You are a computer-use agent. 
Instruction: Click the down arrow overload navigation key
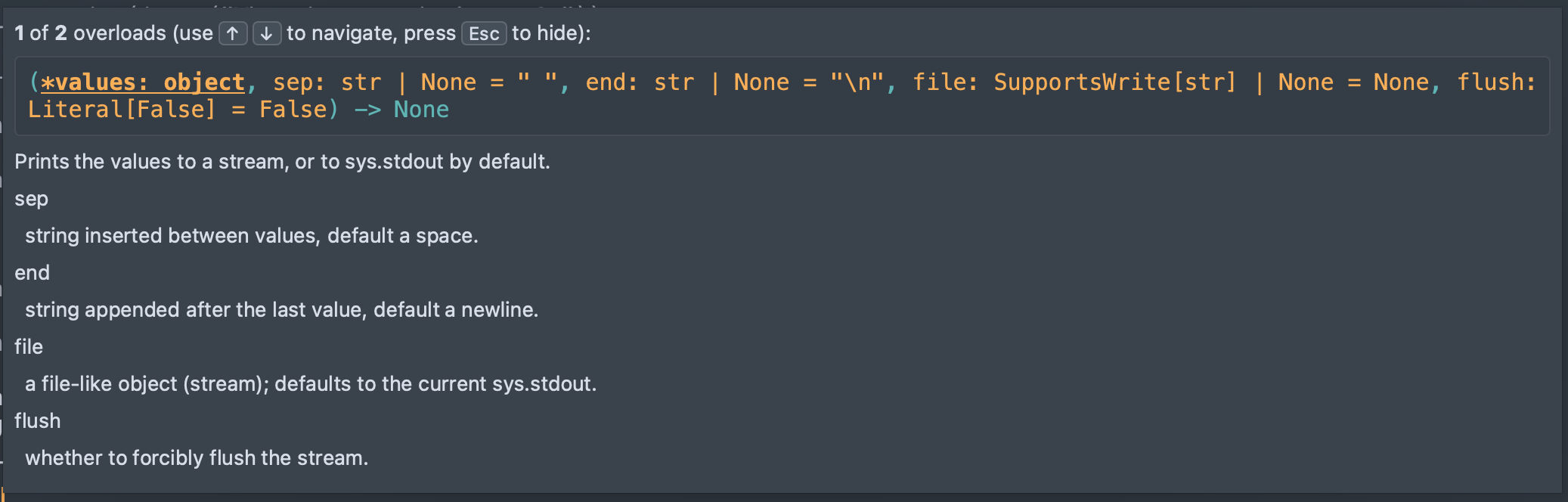click(266, 33)
